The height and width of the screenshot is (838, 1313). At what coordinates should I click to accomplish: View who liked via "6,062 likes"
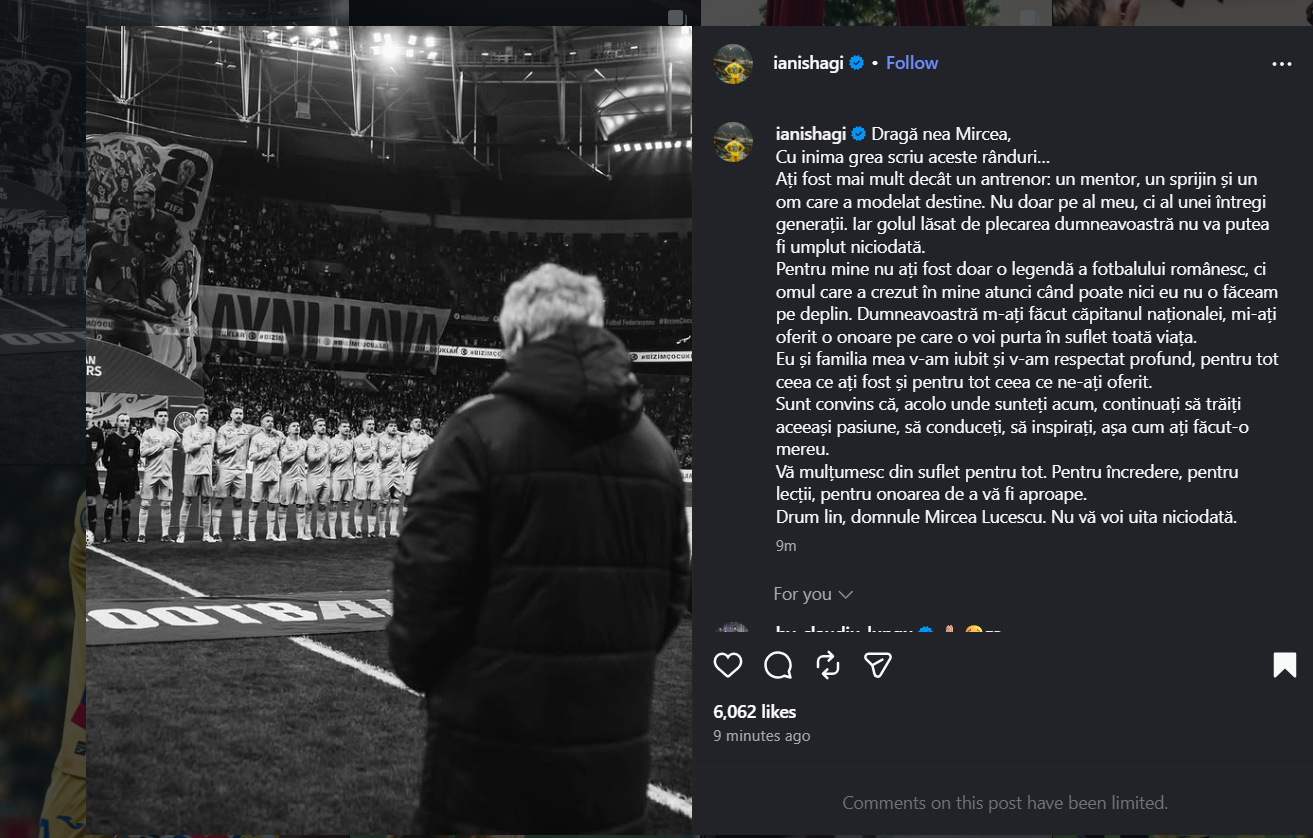[x=755, y=712]
